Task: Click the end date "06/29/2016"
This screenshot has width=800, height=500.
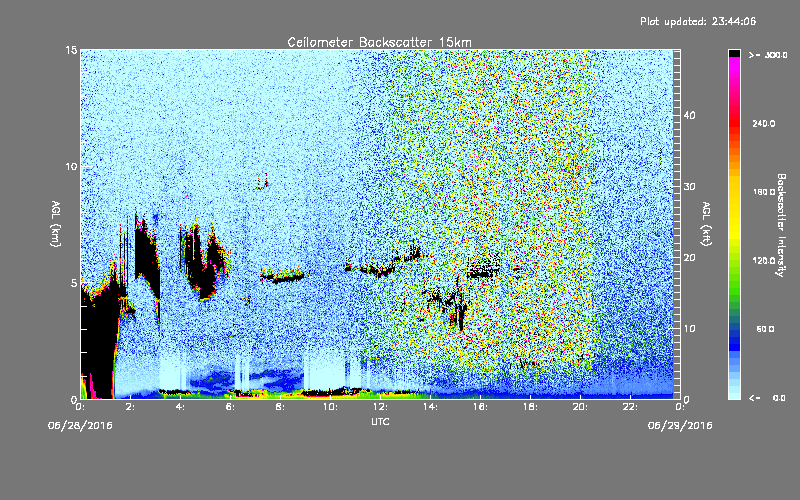Action: click(680, 426)
